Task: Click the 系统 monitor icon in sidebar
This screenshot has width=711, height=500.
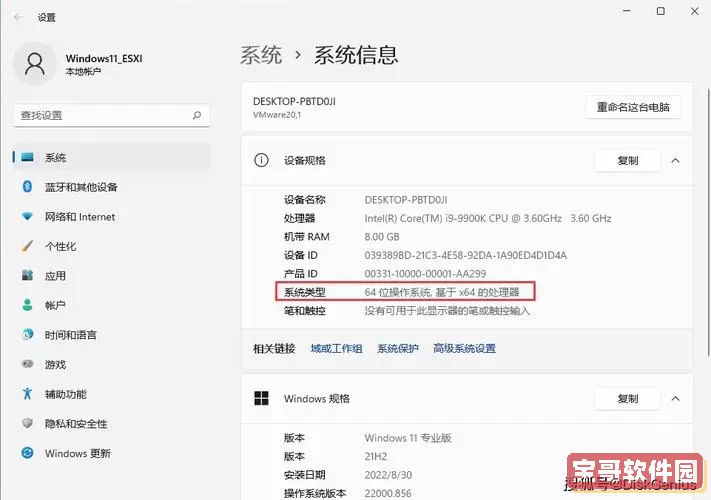Action: (27, 157)
